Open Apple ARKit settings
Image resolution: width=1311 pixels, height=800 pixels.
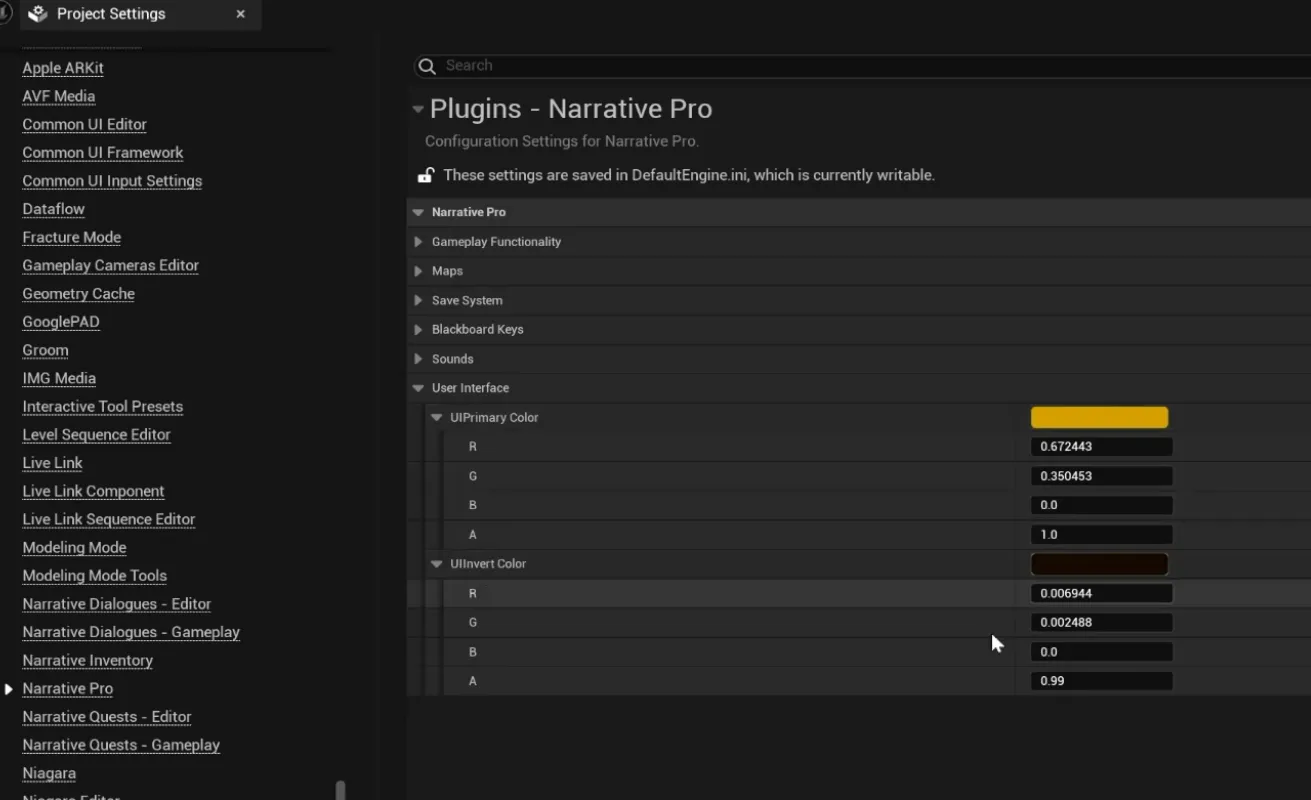pos(63,68)
